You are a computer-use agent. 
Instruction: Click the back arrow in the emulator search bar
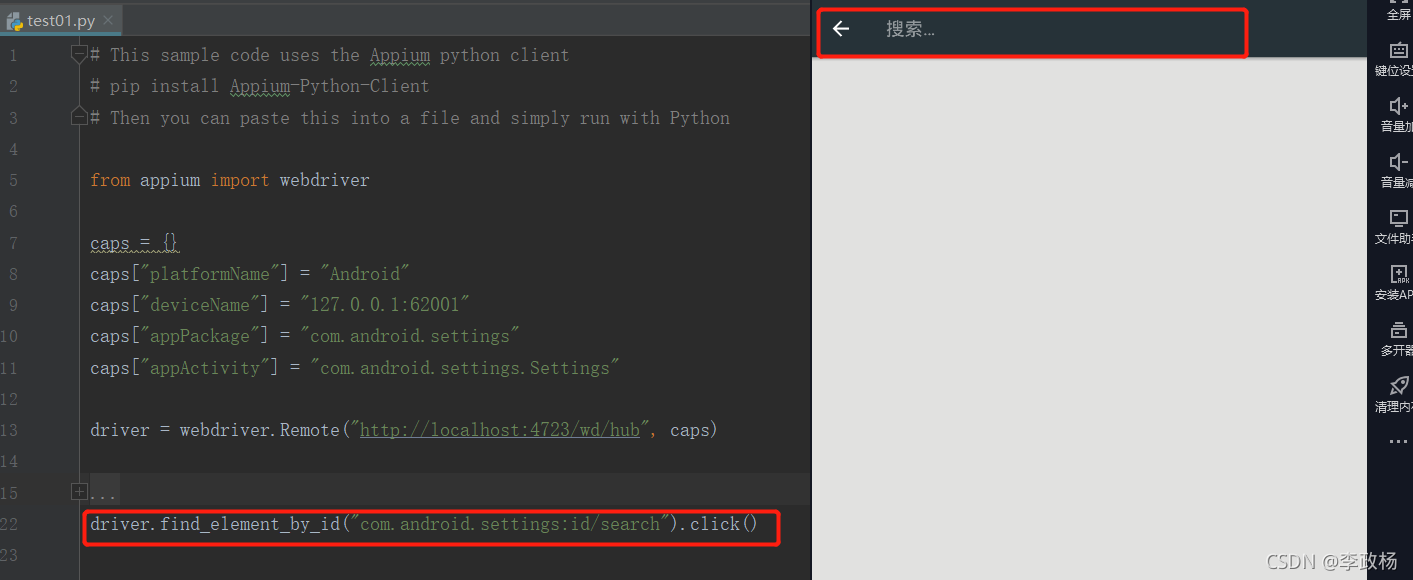[841, 29]
